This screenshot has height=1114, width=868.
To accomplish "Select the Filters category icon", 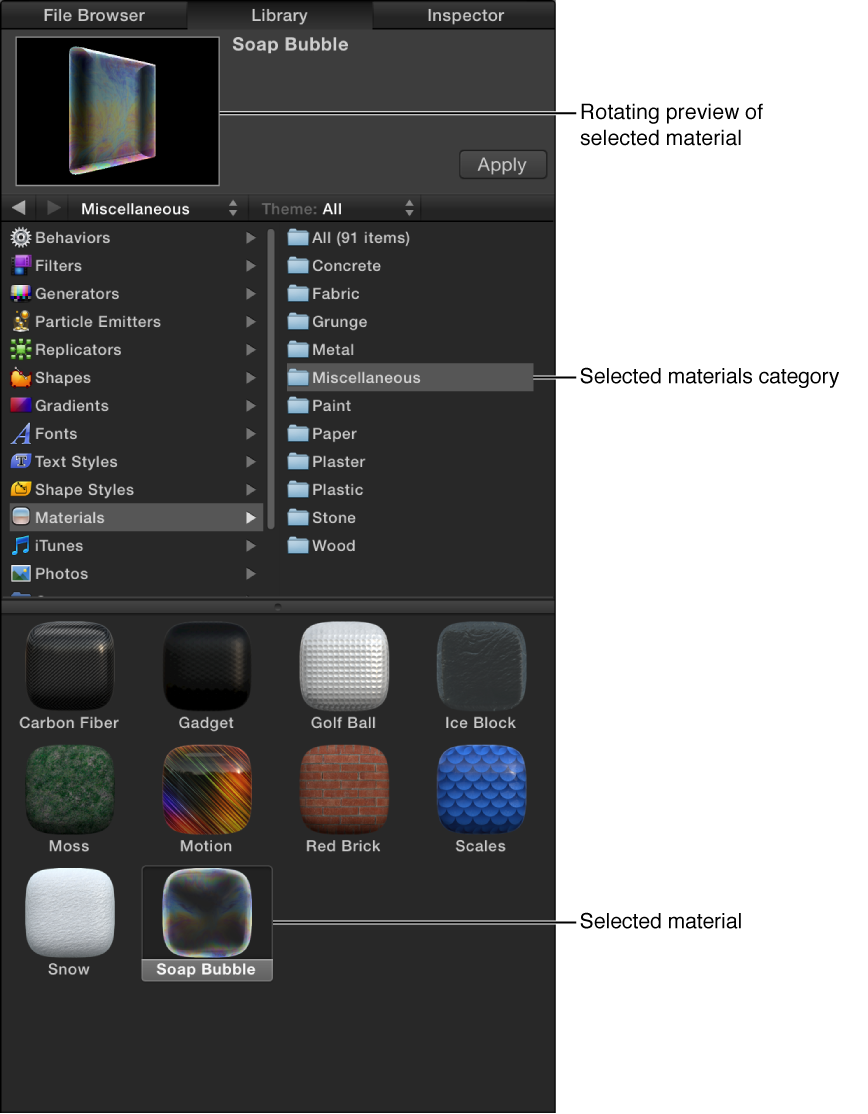I will (x=20, y=266).
